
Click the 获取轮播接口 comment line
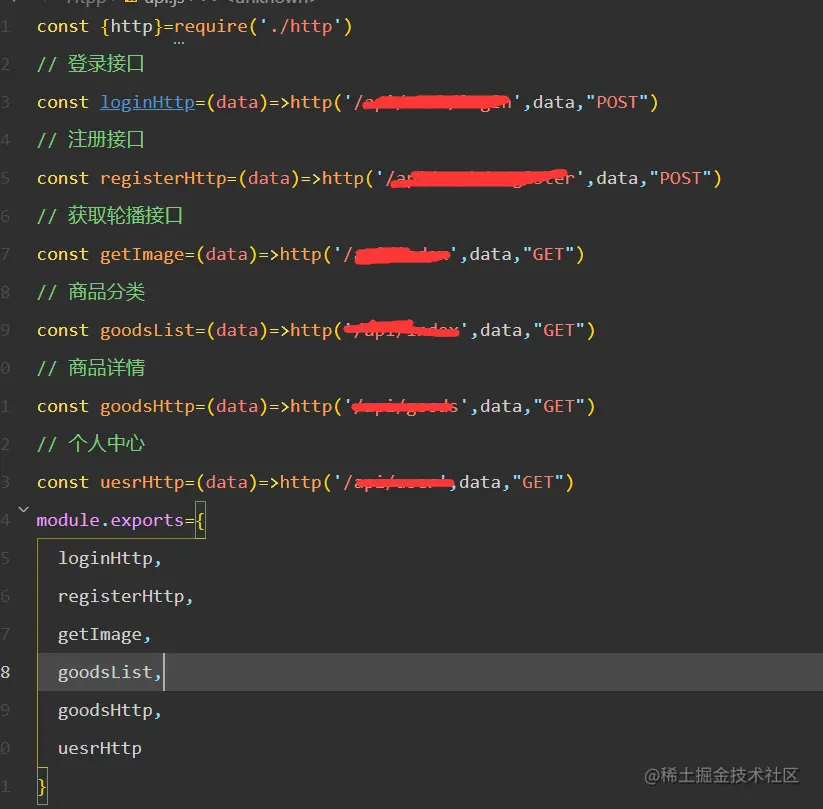click(110, 216)
